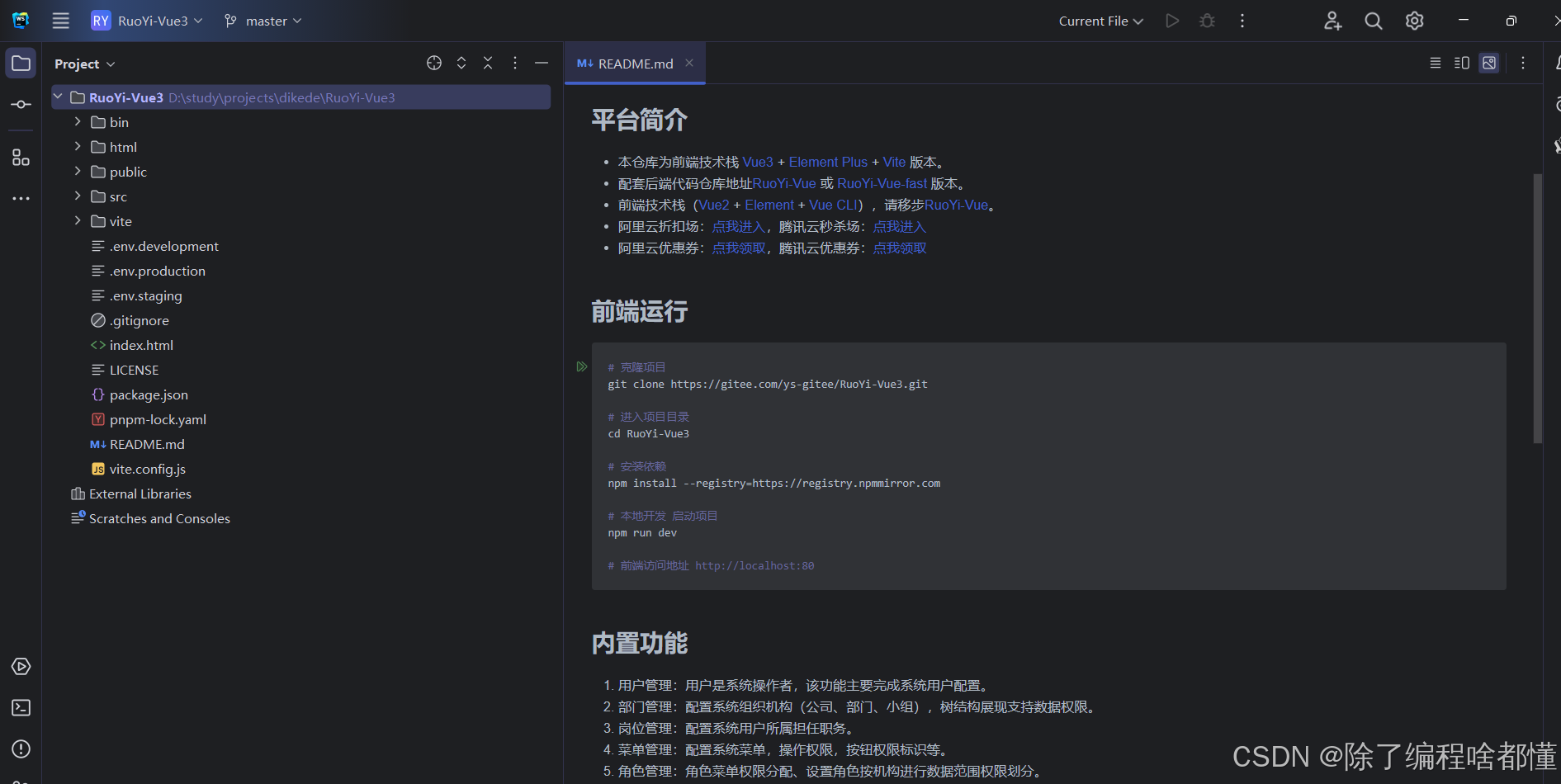
Task: Open the main hamburger menu
Action: [x=61, y=21]
